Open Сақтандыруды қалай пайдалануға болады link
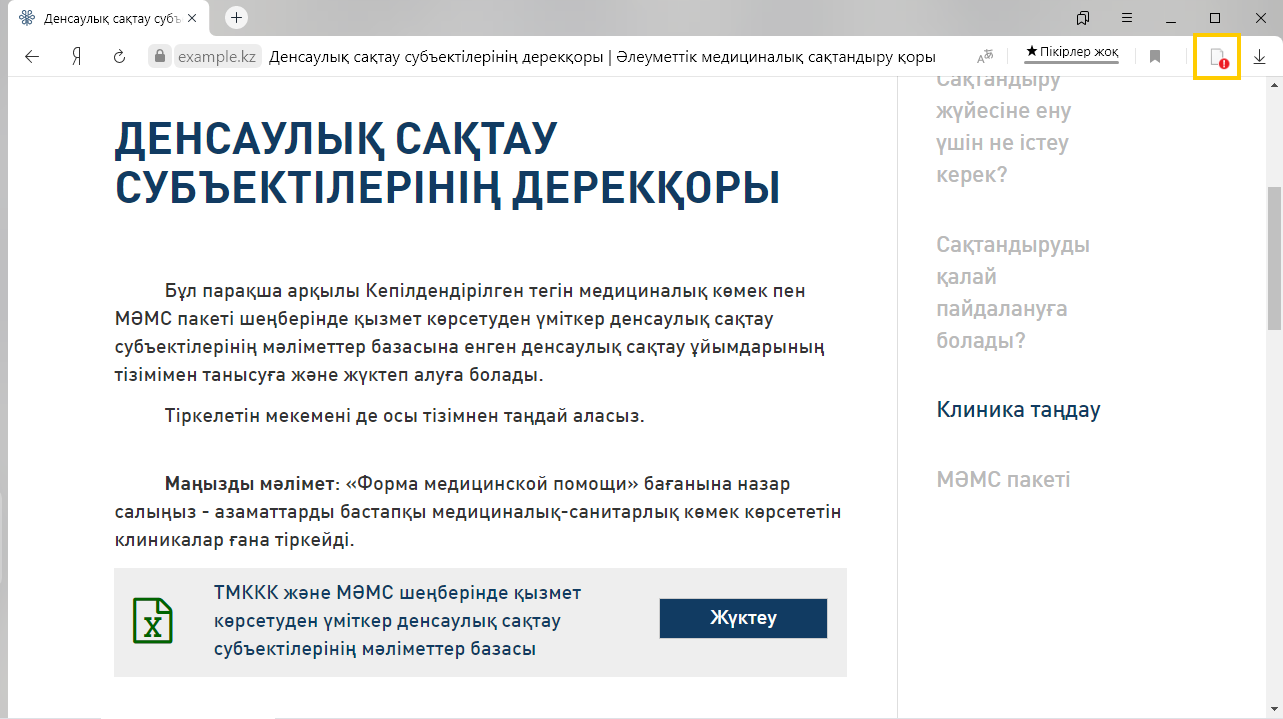The image size is (1283, 719). point(1012,292)
